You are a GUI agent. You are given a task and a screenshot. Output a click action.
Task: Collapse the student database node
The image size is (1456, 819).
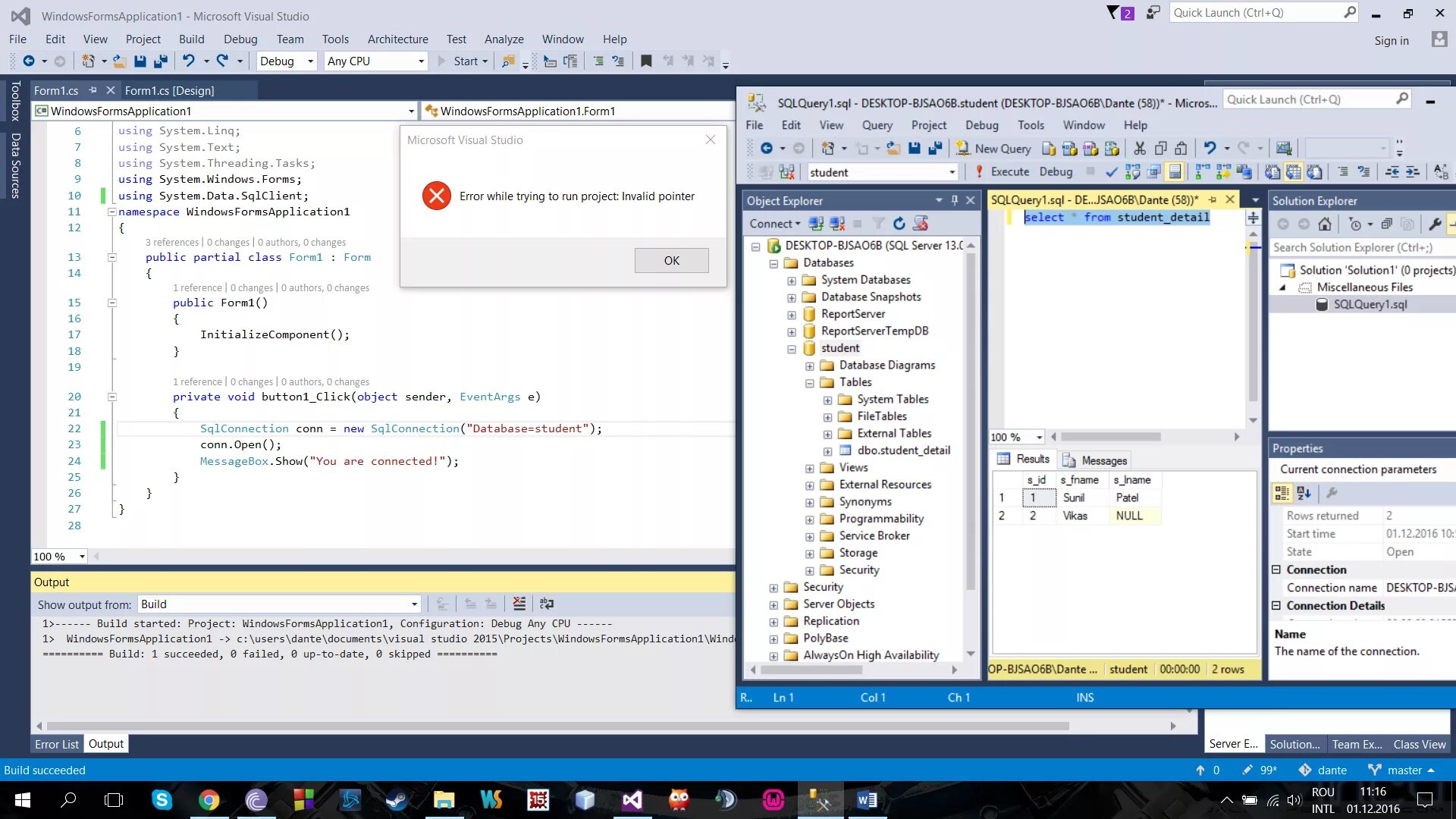pyautogui.click(x=792, y=349)
